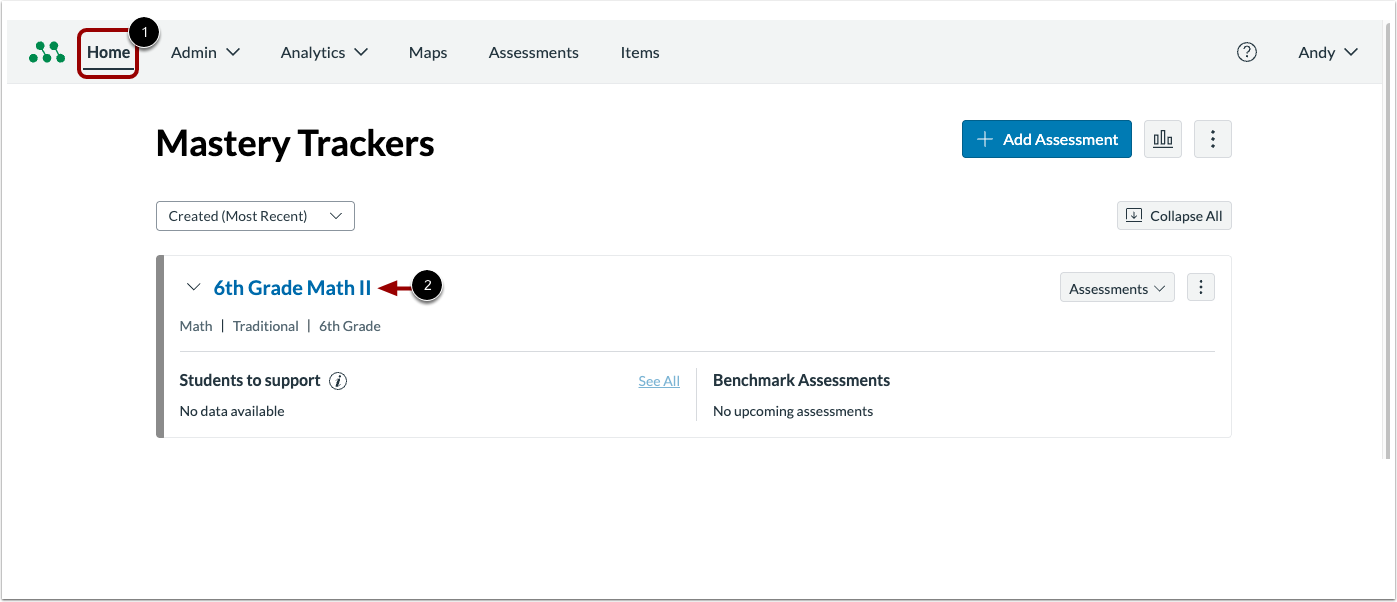1397x602 pixels.
Task: Click the info icon next to Students to support
Action: (x=337, y=380)
